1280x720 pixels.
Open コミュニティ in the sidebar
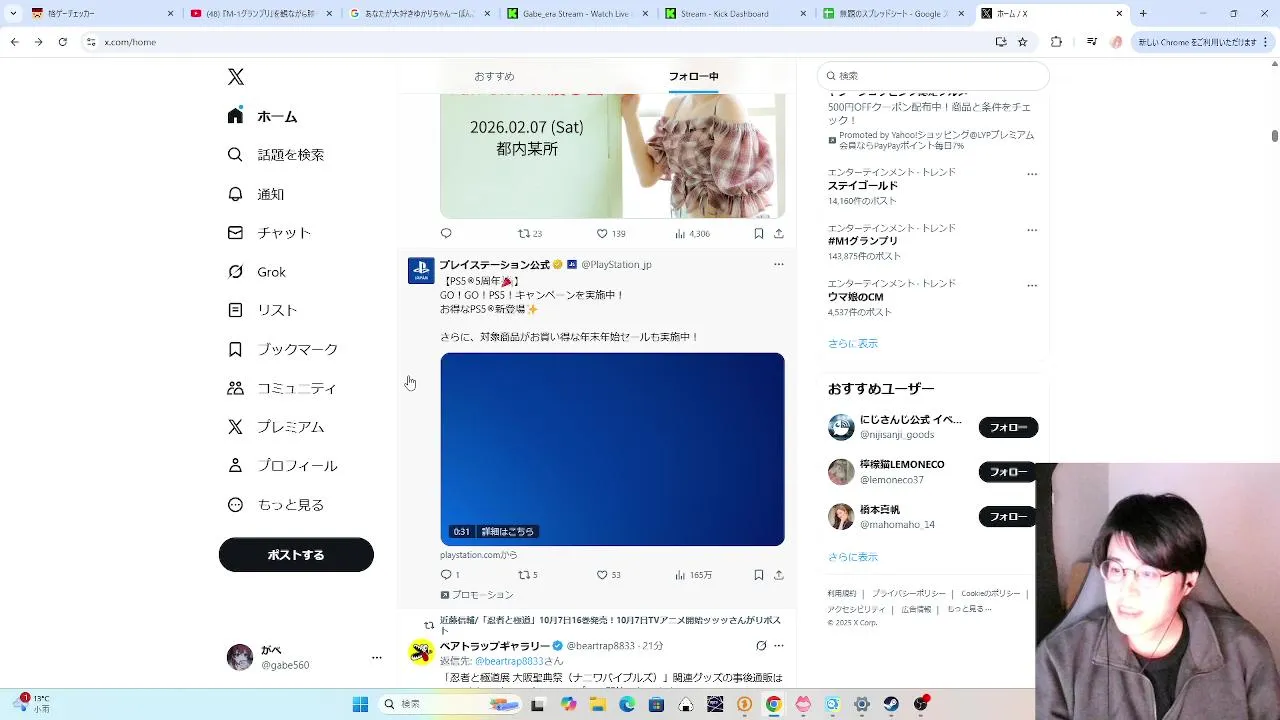point(281,388)
